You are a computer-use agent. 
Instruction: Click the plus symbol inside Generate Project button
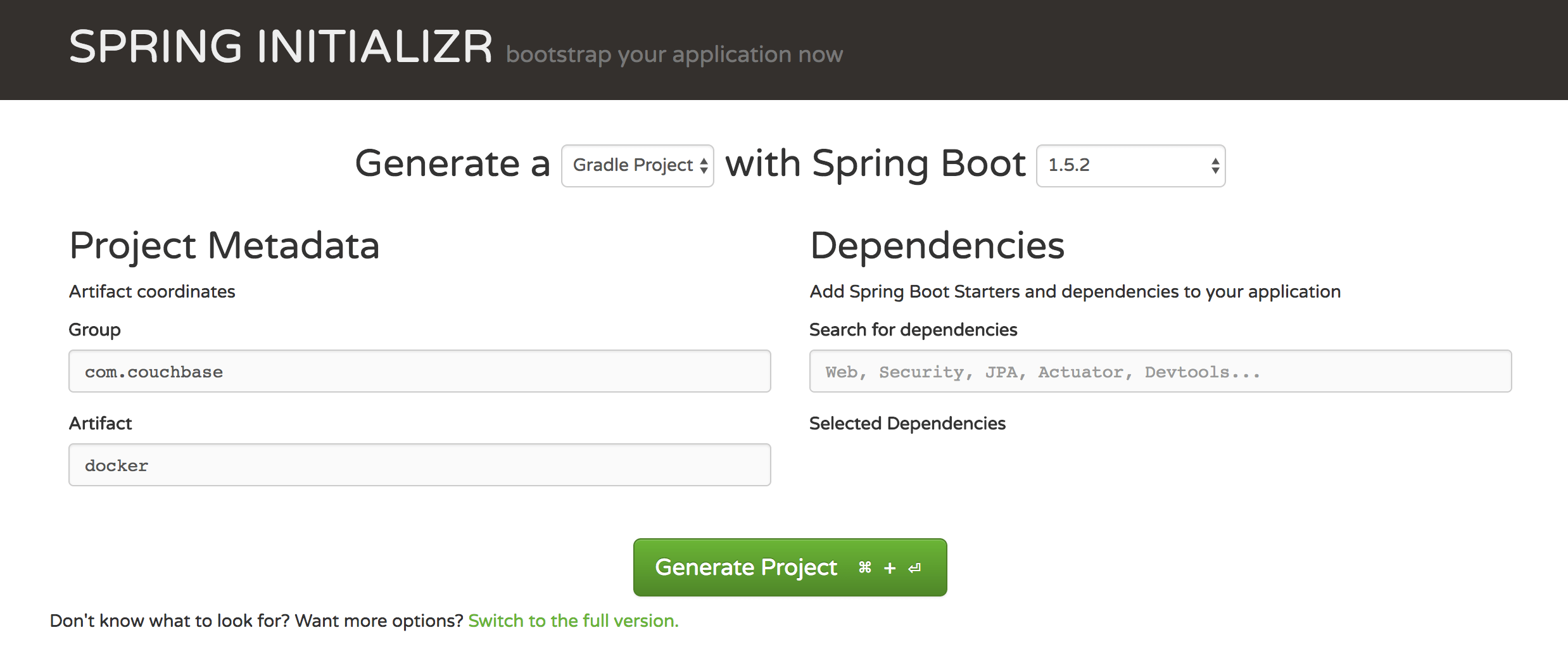pyautogui.click(x=889, y=568)
